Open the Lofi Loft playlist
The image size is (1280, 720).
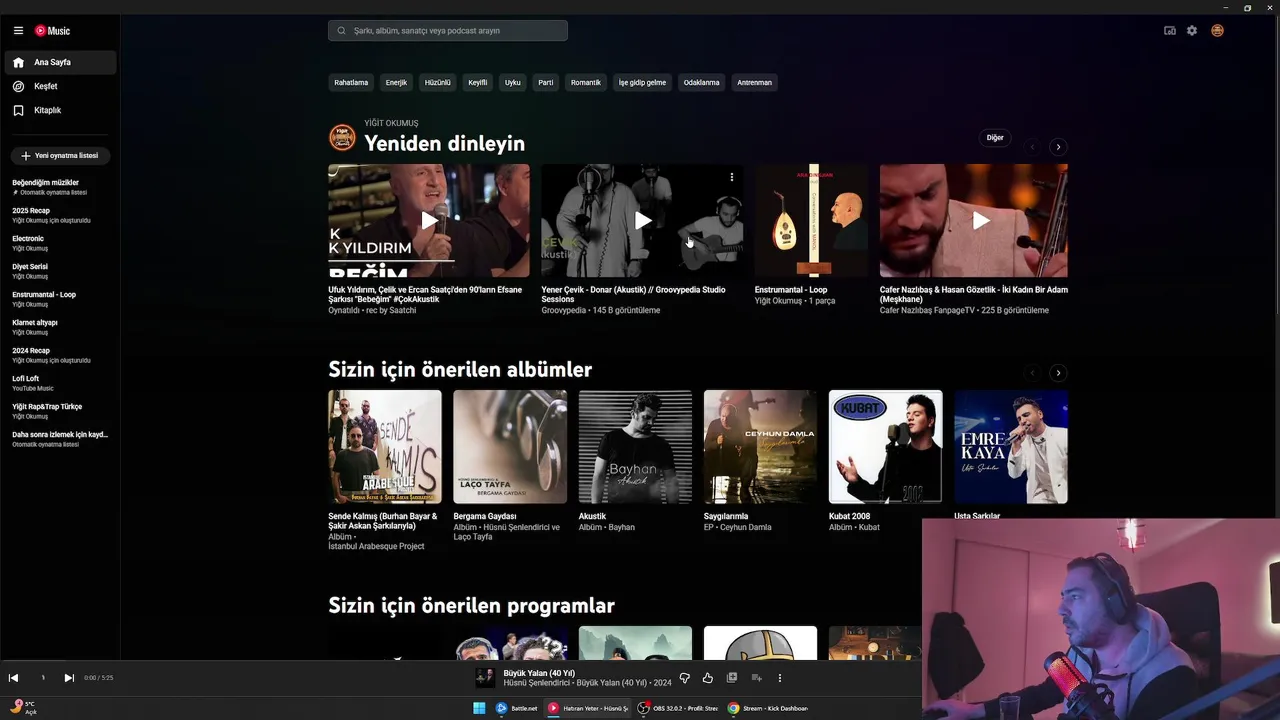click(60, 383)
